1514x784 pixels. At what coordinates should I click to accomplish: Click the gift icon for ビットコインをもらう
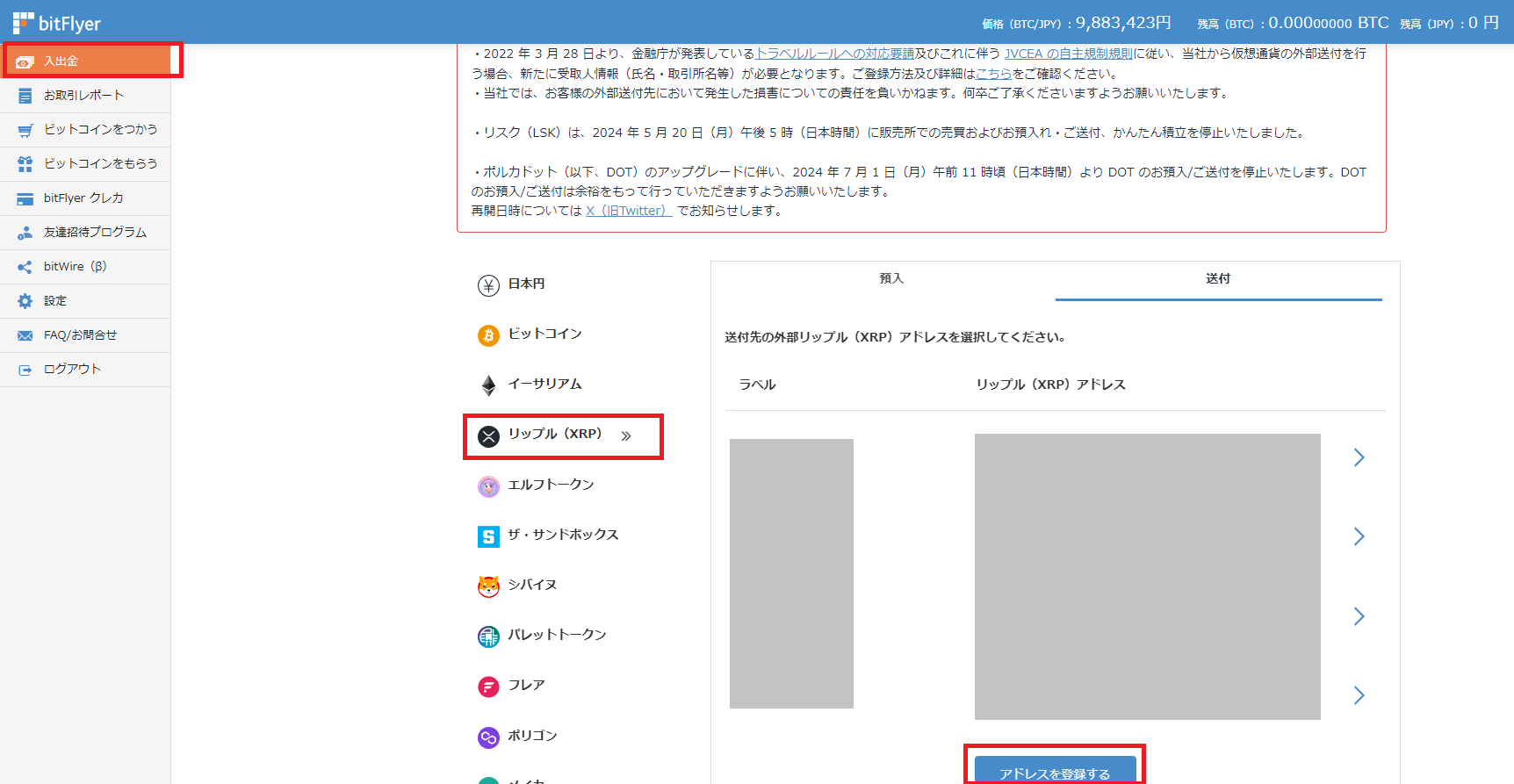25,164
